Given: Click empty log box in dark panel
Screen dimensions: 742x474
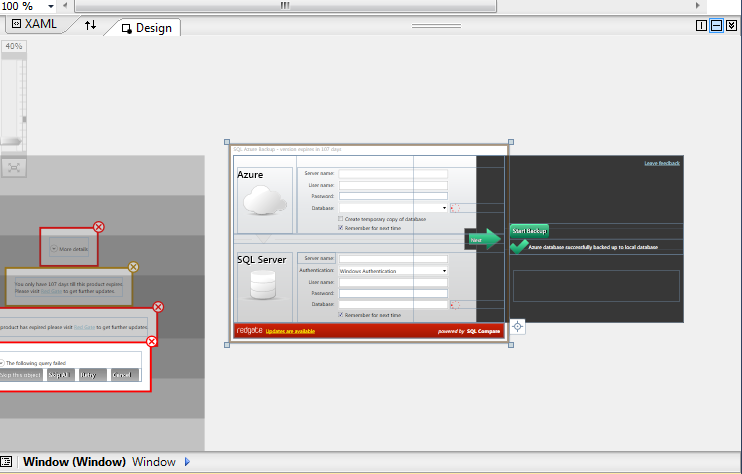Looking at the screenshot, I should point(596,286).
